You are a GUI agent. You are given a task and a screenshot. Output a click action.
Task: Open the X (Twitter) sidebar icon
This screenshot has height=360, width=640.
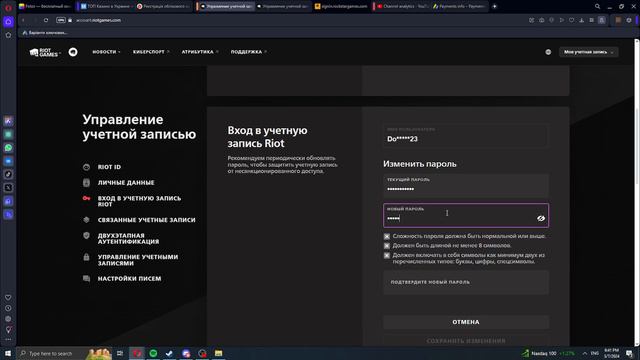click(x=8, y=188)
